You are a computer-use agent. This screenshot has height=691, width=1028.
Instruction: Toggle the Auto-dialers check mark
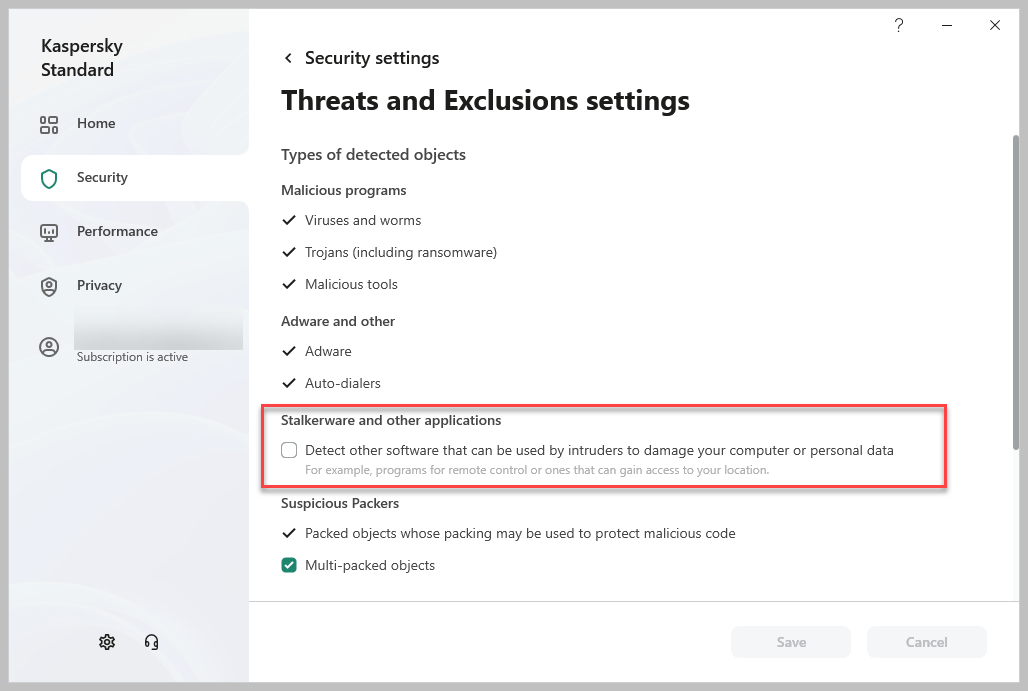[289, 383]
